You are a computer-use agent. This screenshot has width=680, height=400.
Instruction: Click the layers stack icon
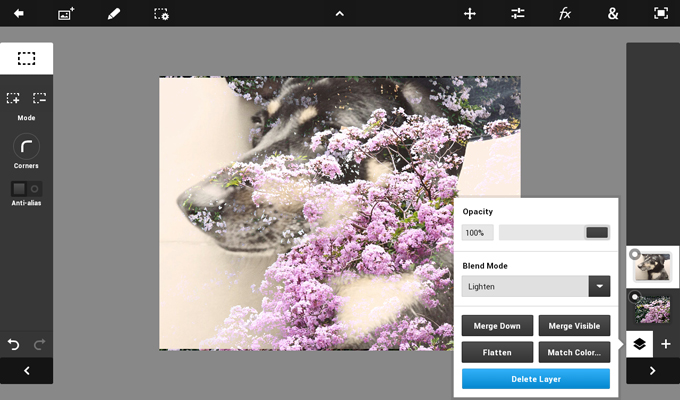click(639, 344)
